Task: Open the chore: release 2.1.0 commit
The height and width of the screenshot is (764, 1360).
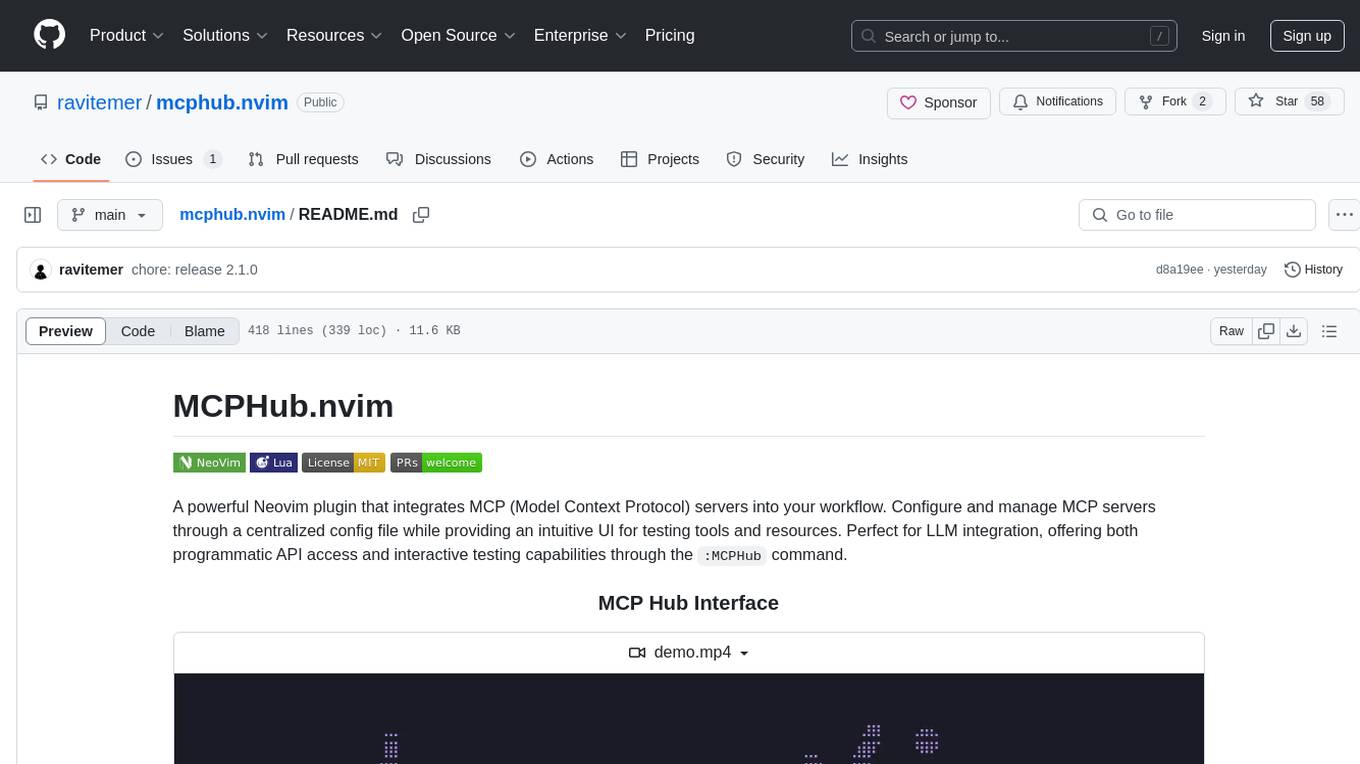Action: 195,270
